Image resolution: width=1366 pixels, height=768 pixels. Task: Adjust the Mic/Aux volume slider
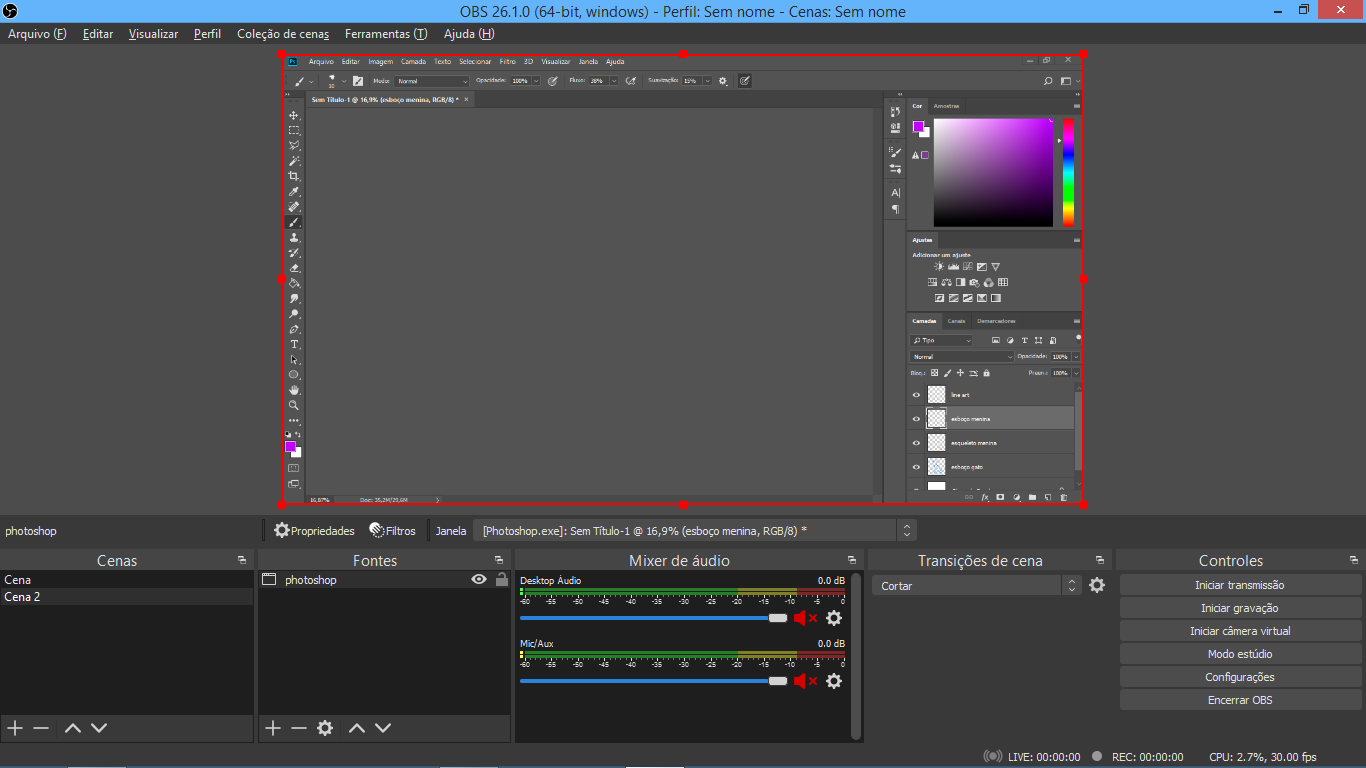654,681
